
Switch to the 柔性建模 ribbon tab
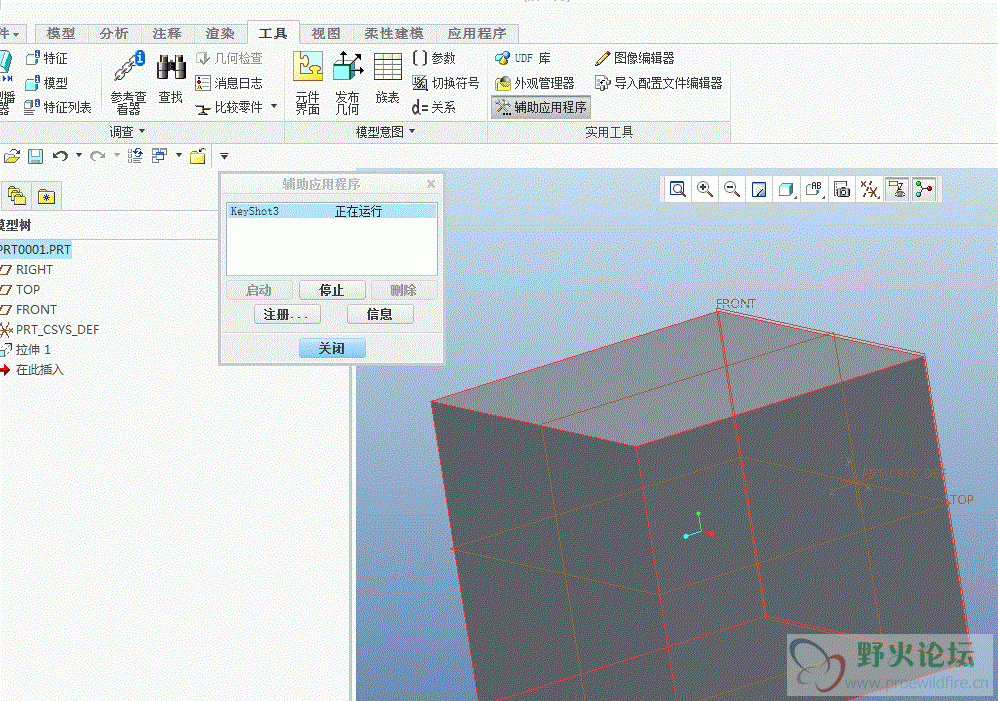coord(394,34)
